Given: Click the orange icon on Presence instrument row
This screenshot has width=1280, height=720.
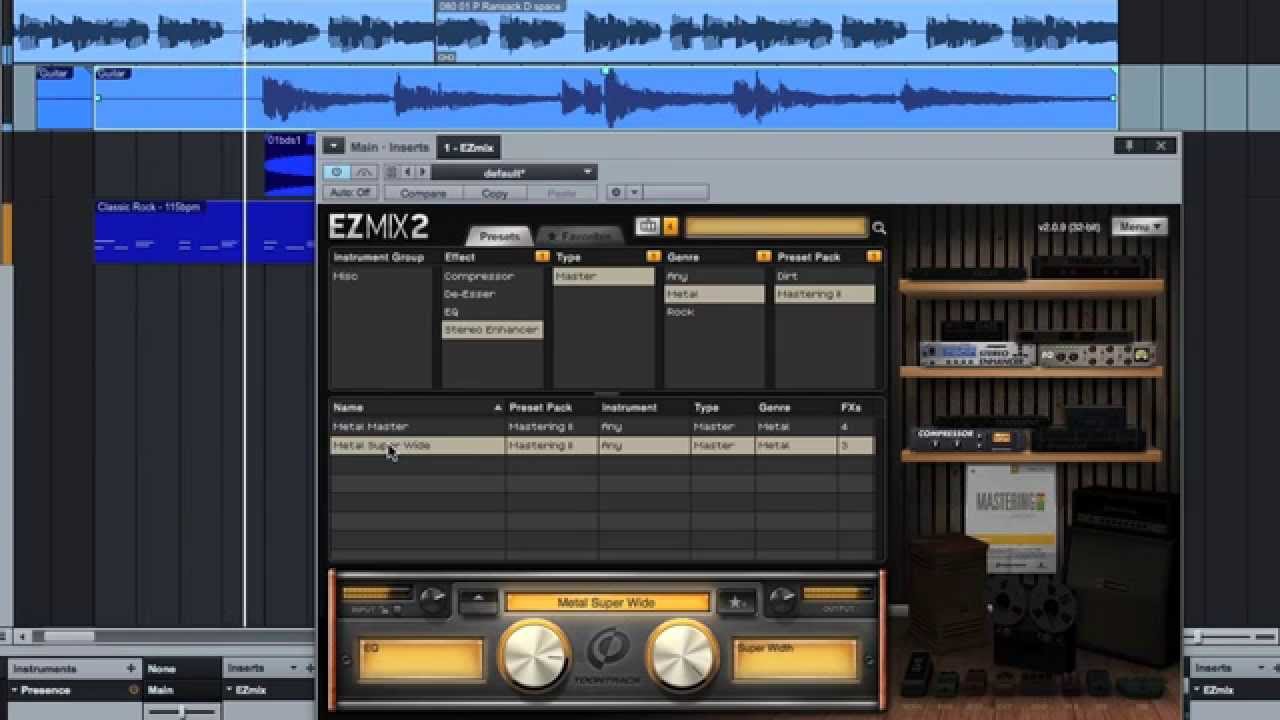Looking at the screenshot, I should coord(133,690).
